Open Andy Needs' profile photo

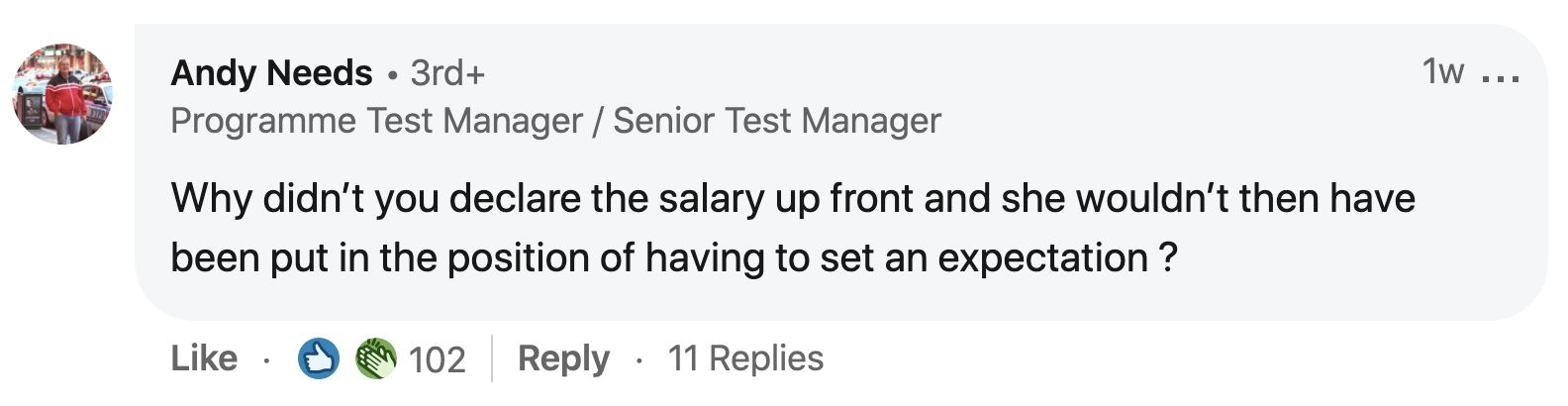tap(62, 94)
